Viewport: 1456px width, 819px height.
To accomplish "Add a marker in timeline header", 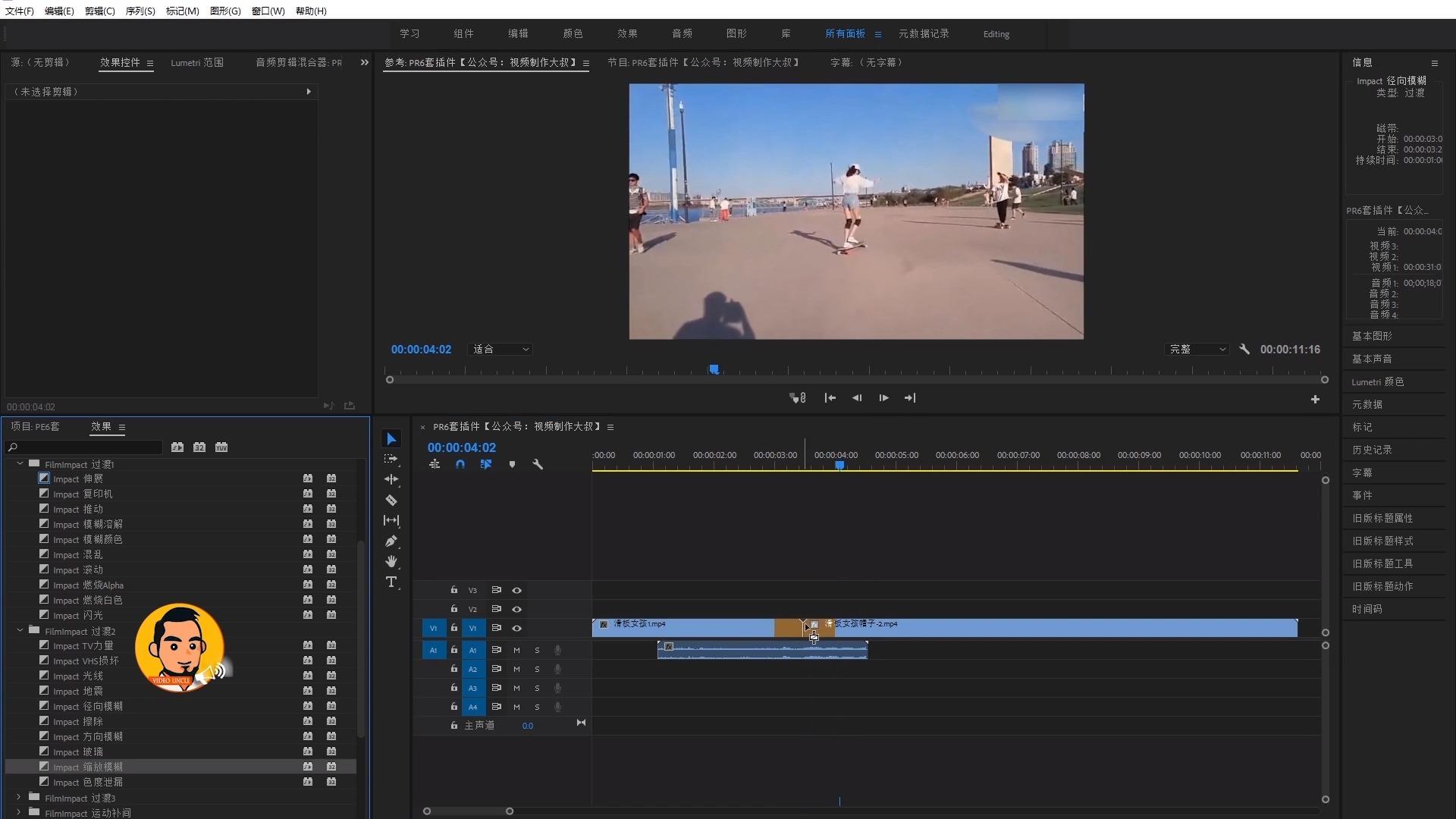I will pyautogui.click(x=512, y=464).
